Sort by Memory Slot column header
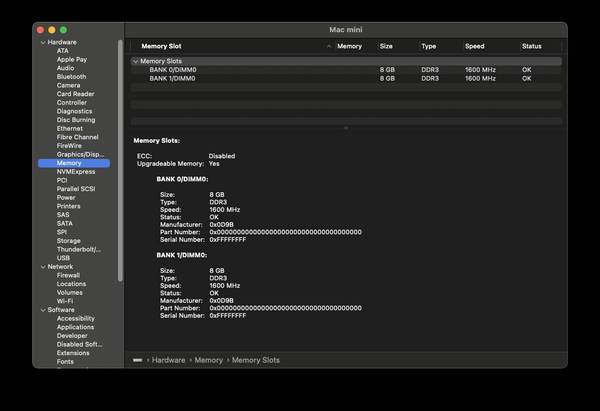Screen dimensions: 600x411 point(161,46)
